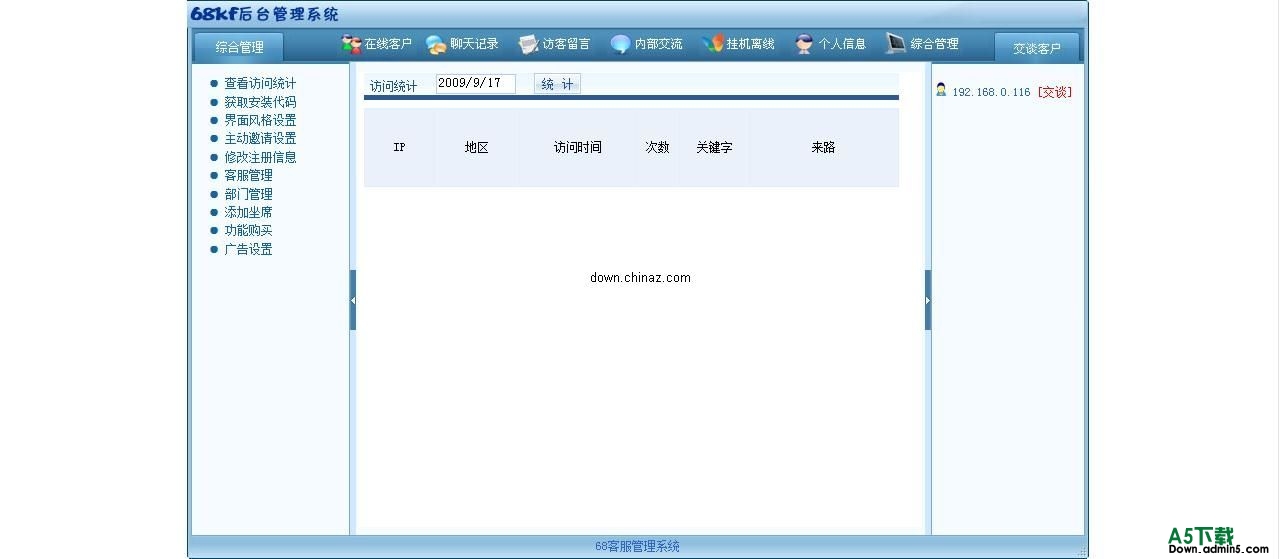Focus the date field showing 2009/9/17
1280x559 pixels.
(476, 84)
